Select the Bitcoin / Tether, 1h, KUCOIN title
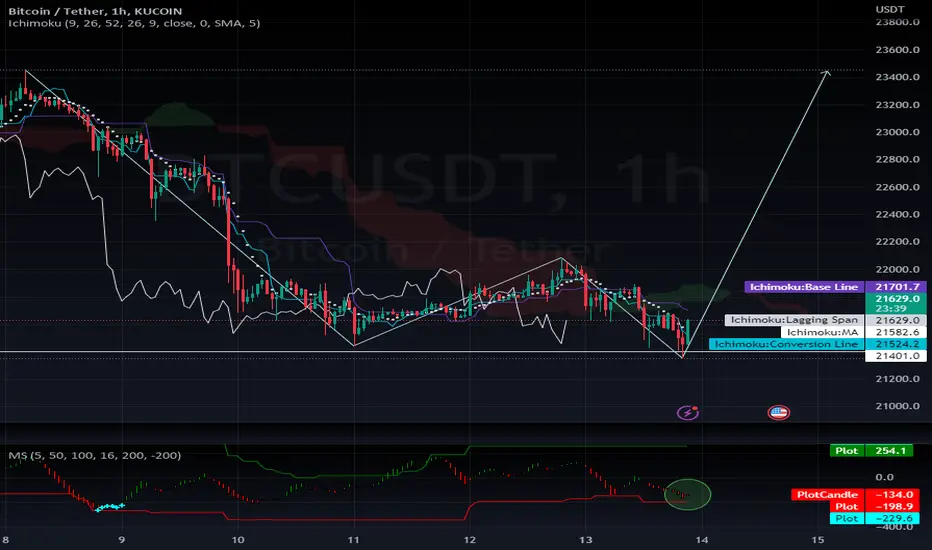The image size is (932, 550). click(95, 11)
